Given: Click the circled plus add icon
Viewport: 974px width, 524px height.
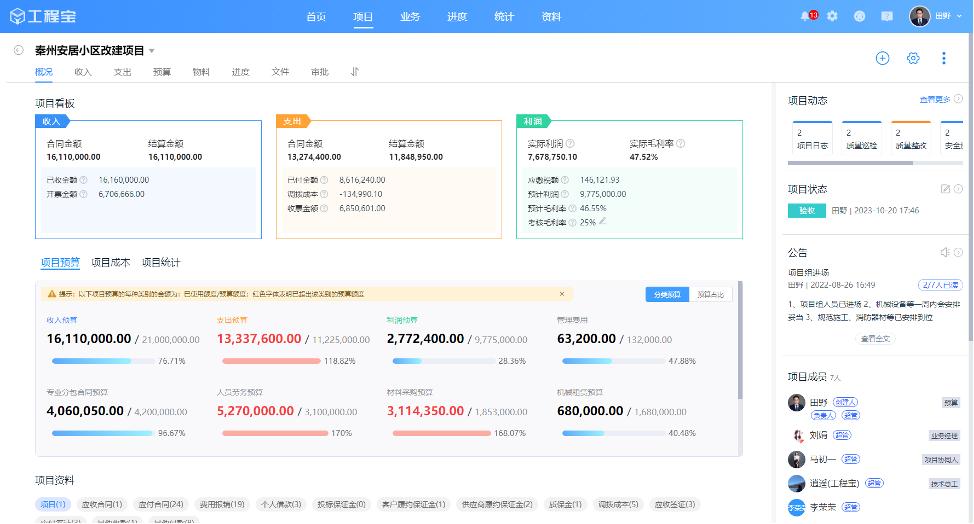Looking at the screenshot, I should point(883,58).
